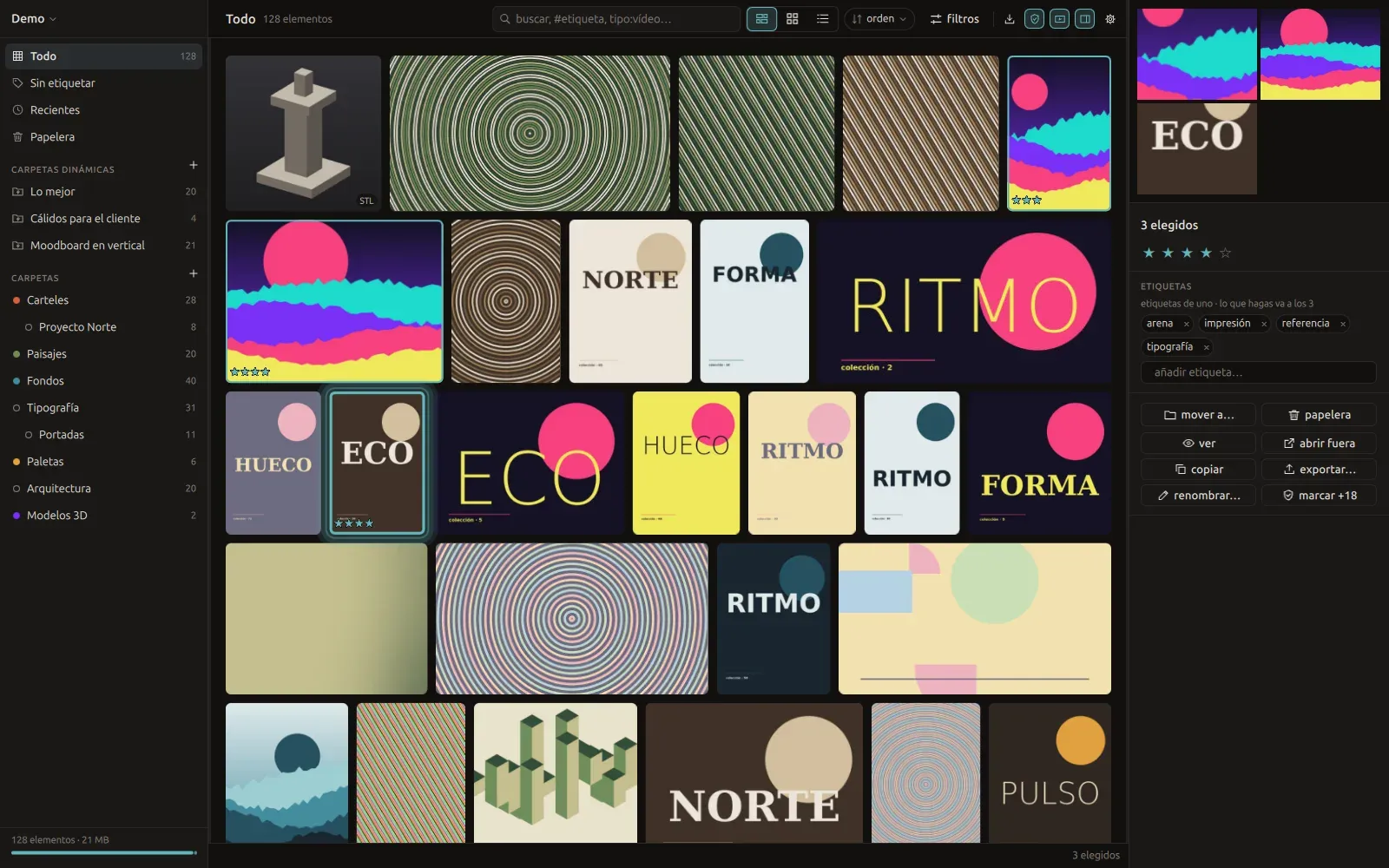Click the ver eye button

[1198, 443]
